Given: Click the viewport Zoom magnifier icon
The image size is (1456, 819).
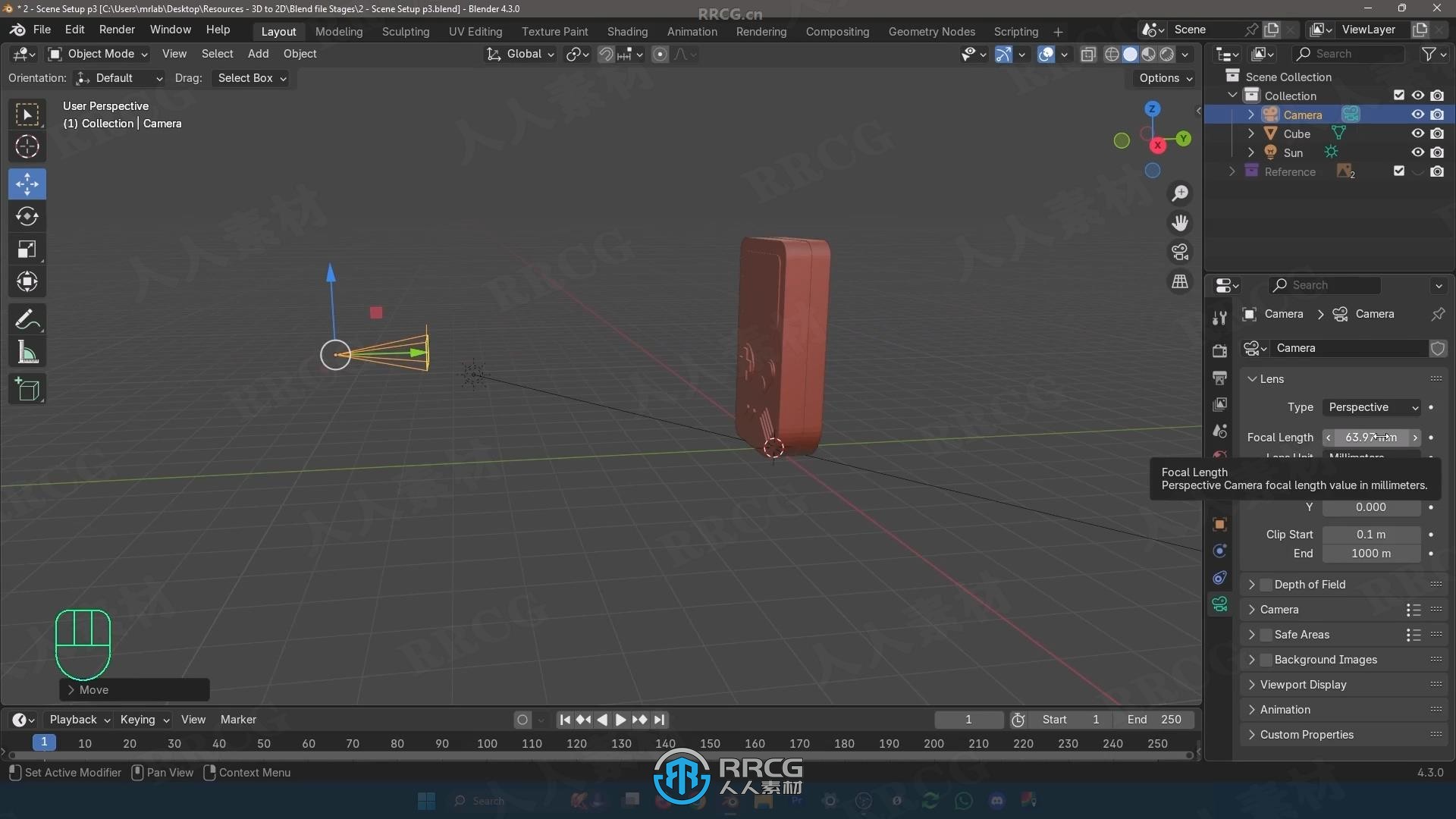Looking at the screenshot, I should [1180, 194].
